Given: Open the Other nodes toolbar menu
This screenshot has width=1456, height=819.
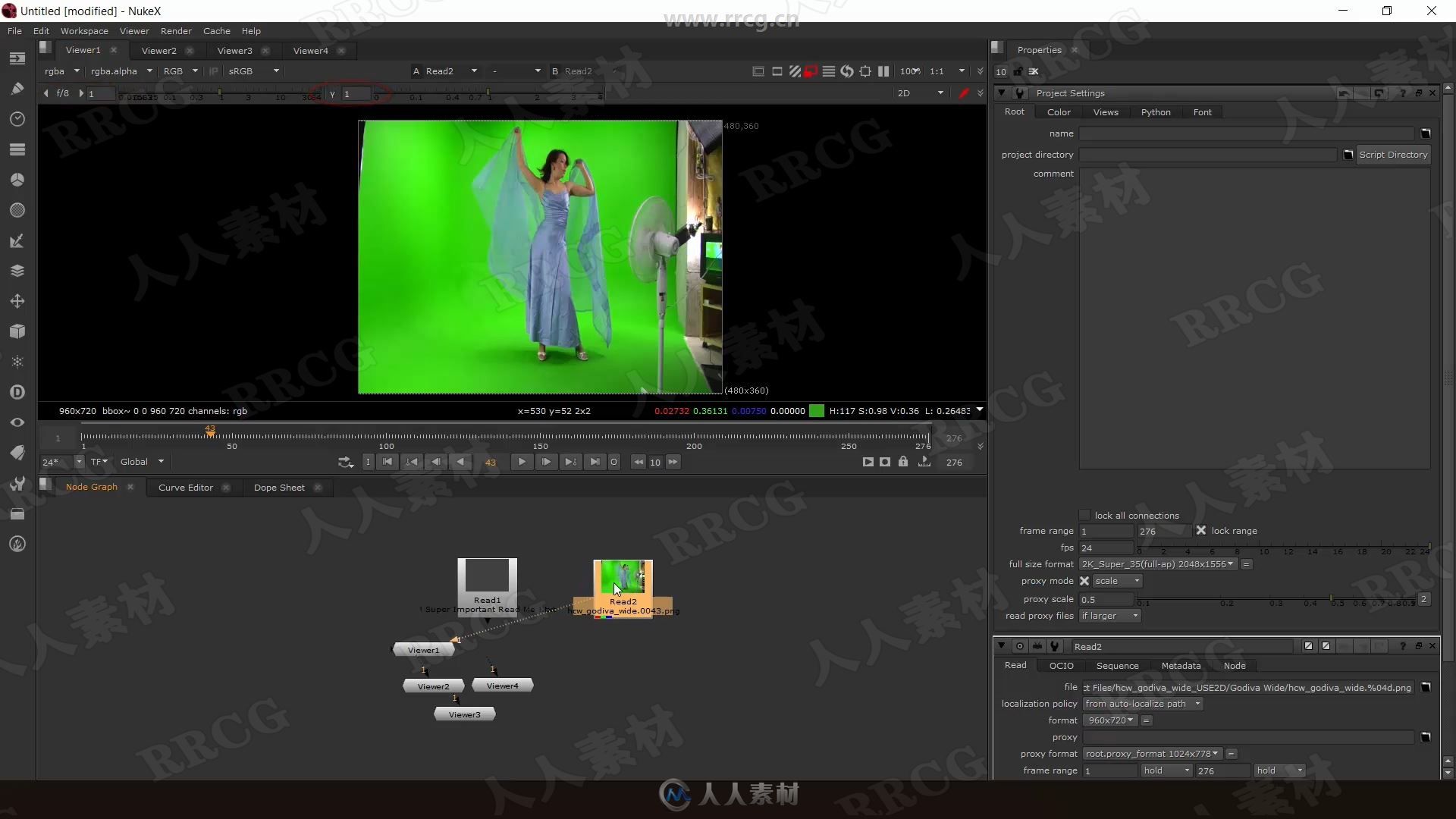Looking at the screenshot, I should click(x=17, y=483).
